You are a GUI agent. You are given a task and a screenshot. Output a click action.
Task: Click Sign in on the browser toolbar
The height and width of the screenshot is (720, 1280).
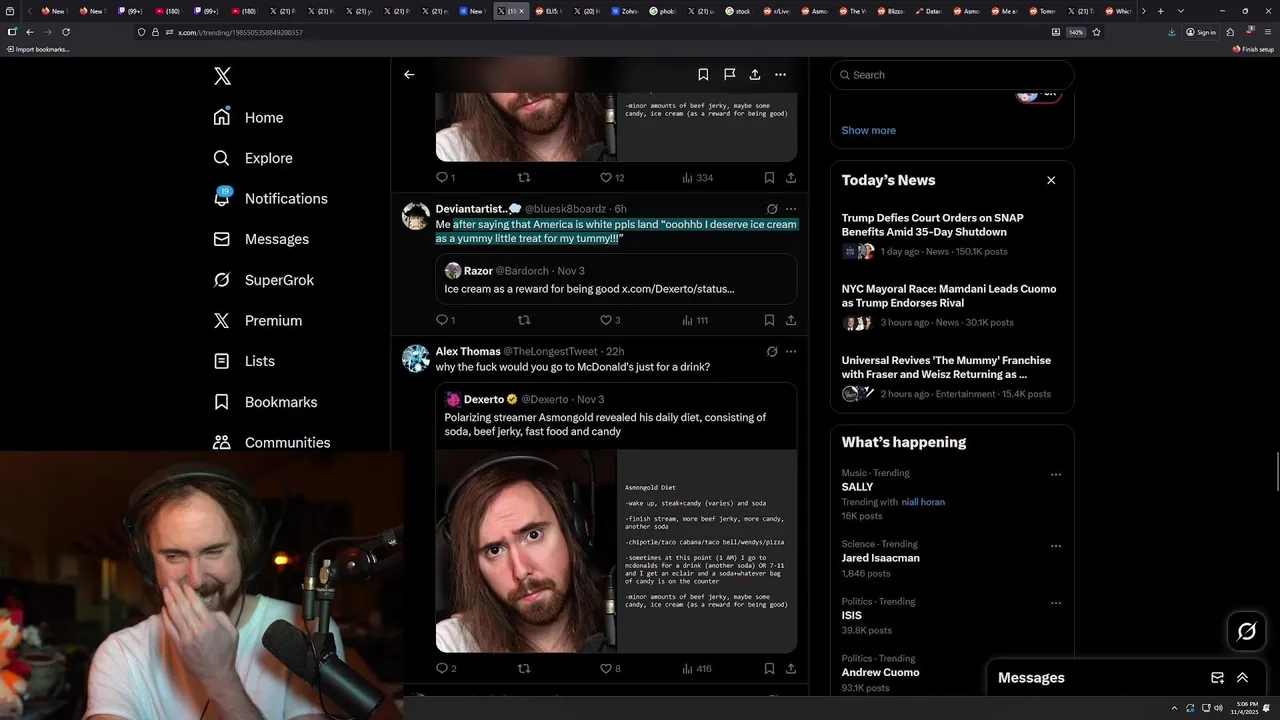coord(1201,32)
